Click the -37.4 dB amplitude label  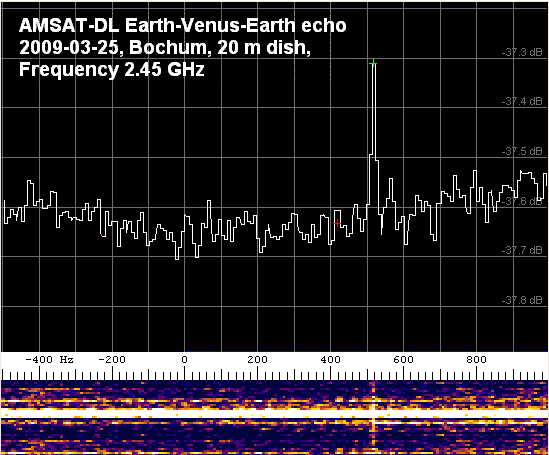tap(522, 102)
